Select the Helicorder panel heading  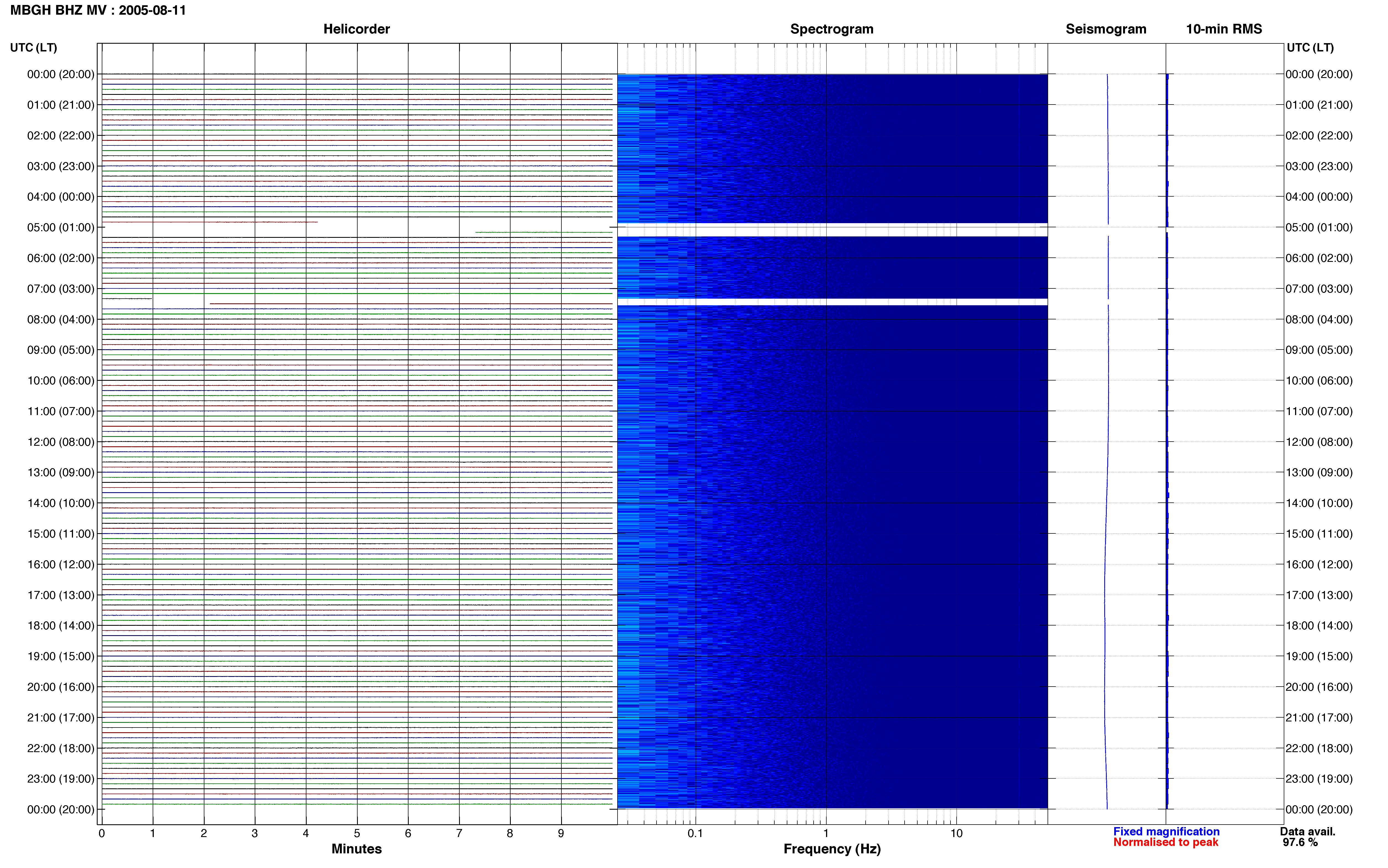(356, 29)
